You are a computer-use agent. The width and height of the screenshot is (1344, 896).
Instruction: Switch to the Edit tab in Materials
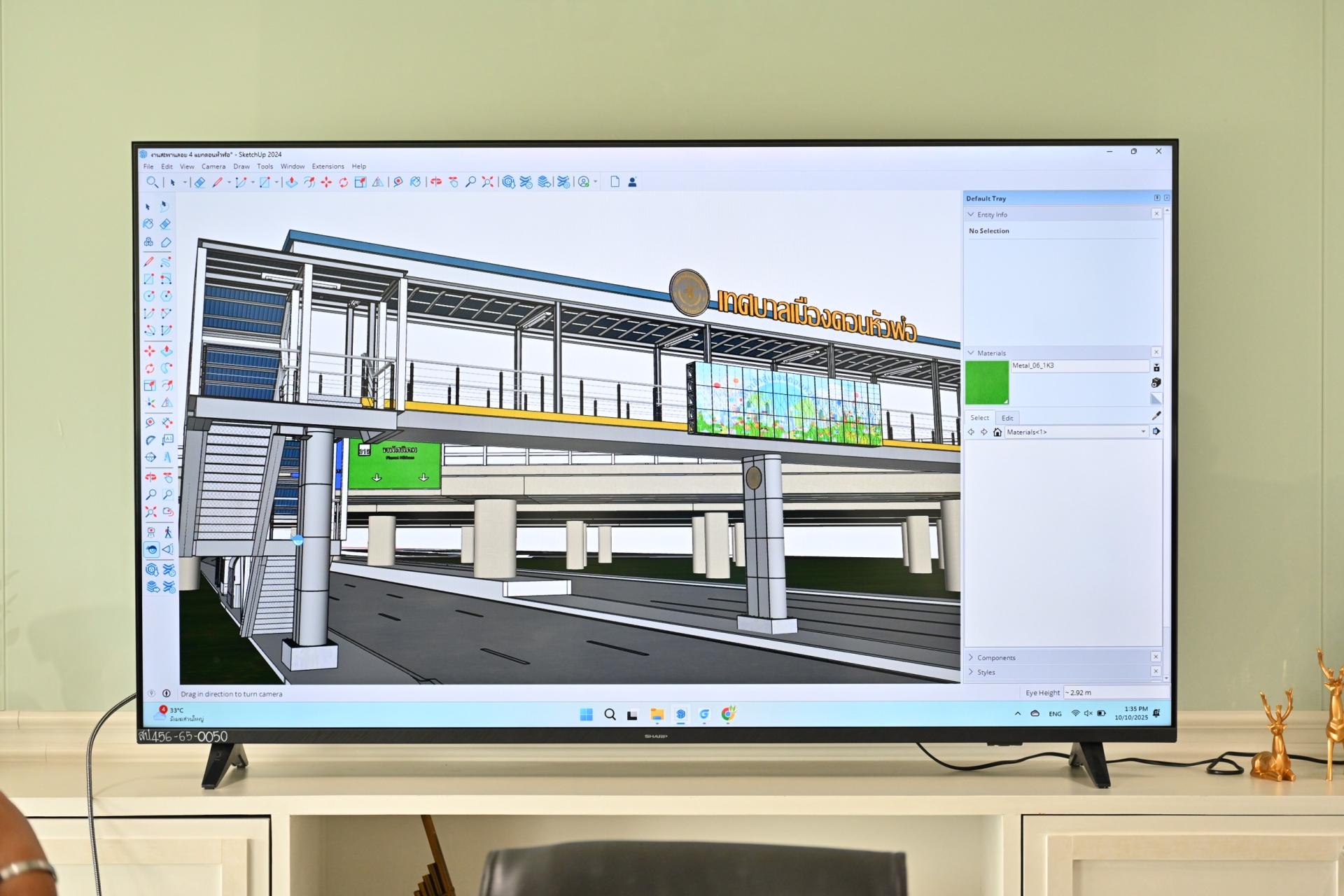pyautogui.click(x=1007, y=418)
